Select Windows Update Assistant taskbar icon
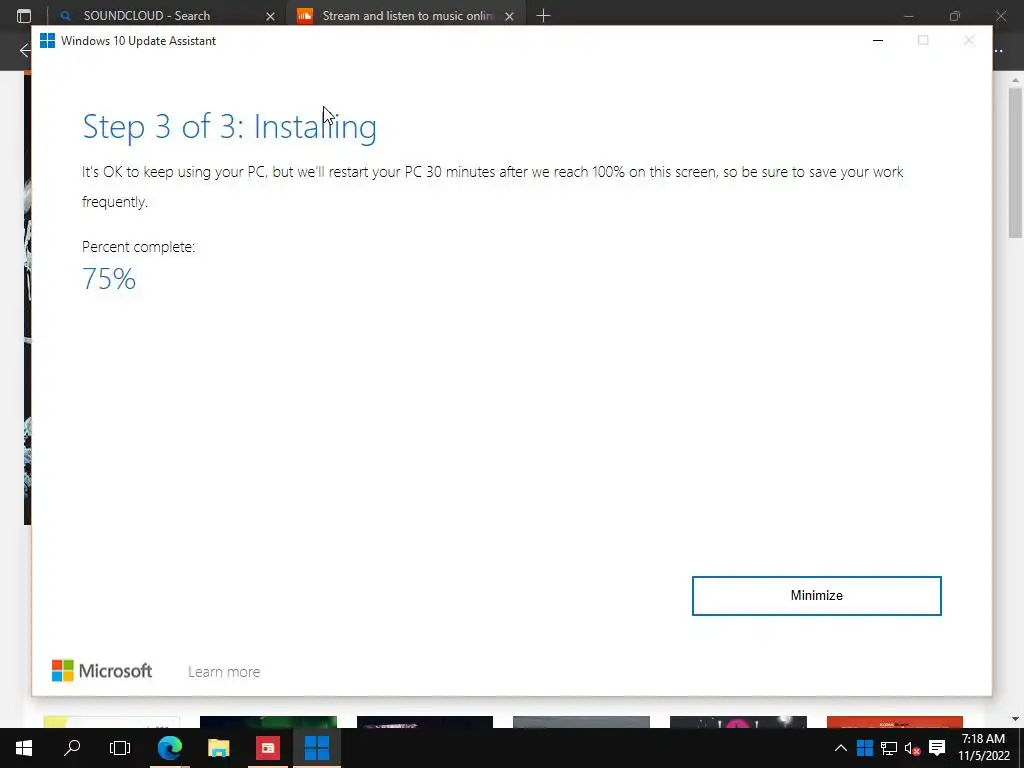This screenshot has width=1024, height=768. (317, 748)
